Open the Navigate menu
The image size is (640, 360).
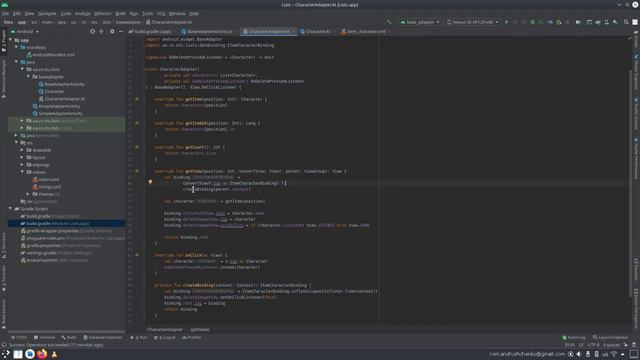tap(47, 13)
